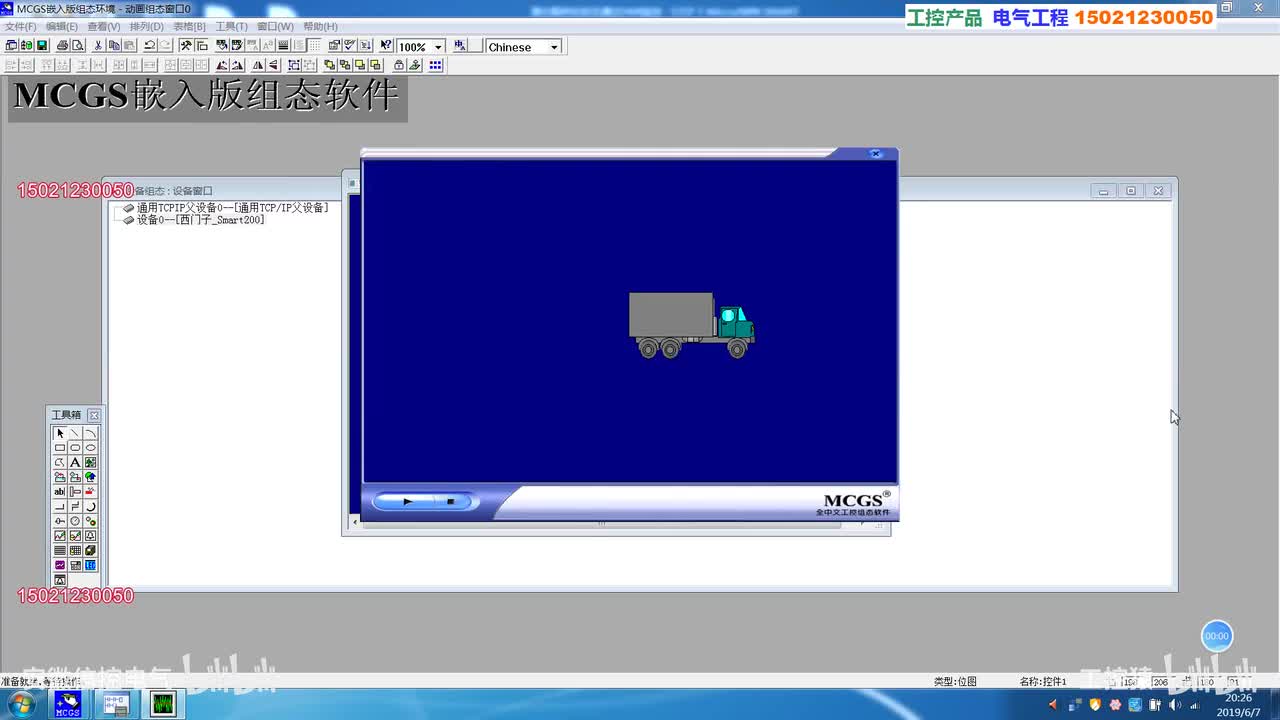Click the hammer toolbox toggle icon
The height and width of the screenshot is (720, 1280).
click(x=186, y=46)
